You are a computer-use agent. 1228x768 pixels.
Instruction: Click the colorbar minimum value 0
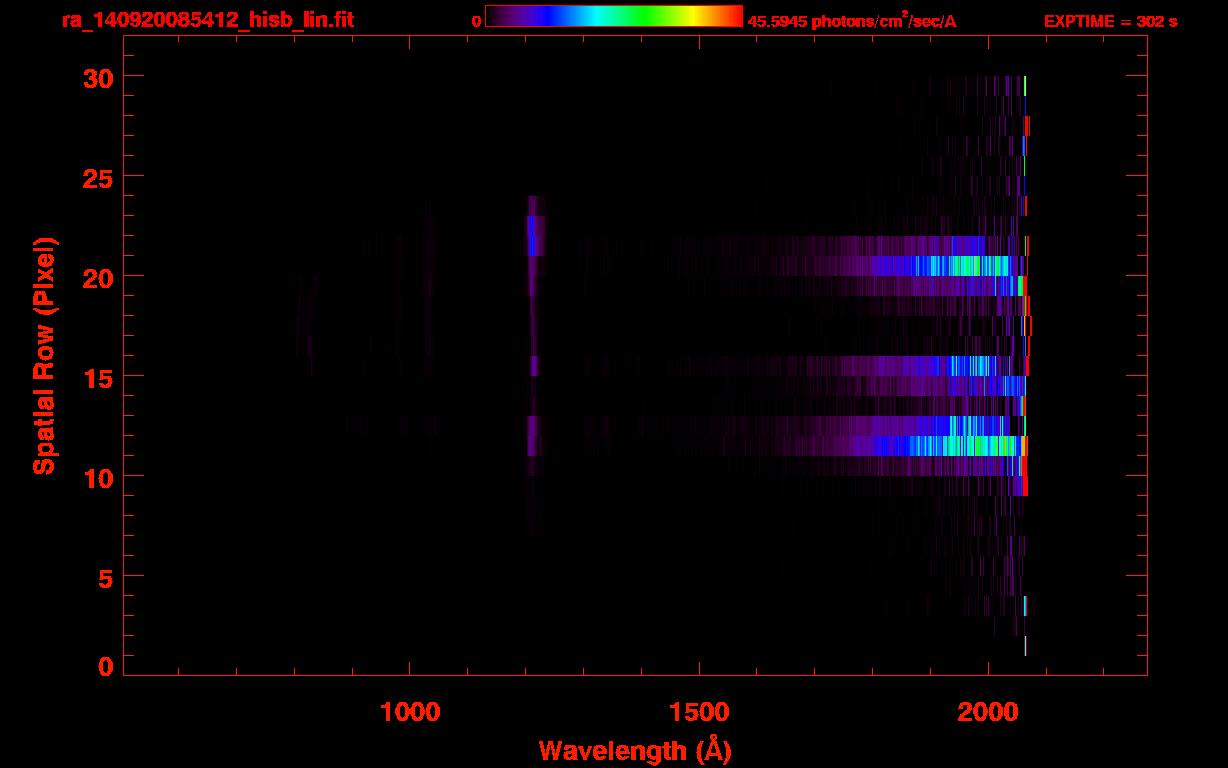pyautogui.click(x=477, y=21)
